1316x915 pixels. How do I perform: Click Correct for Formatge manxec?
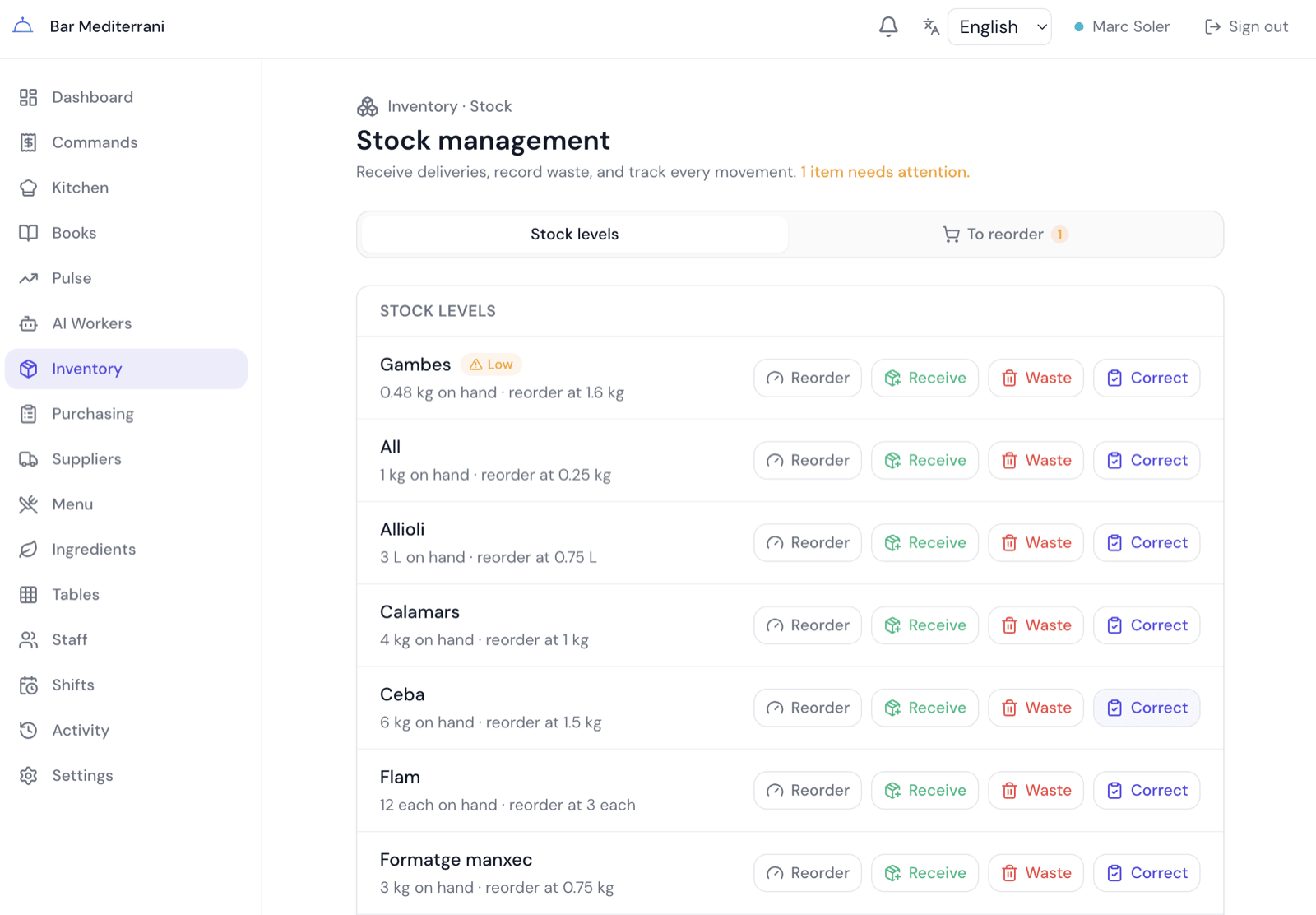tap(1147, 873)
